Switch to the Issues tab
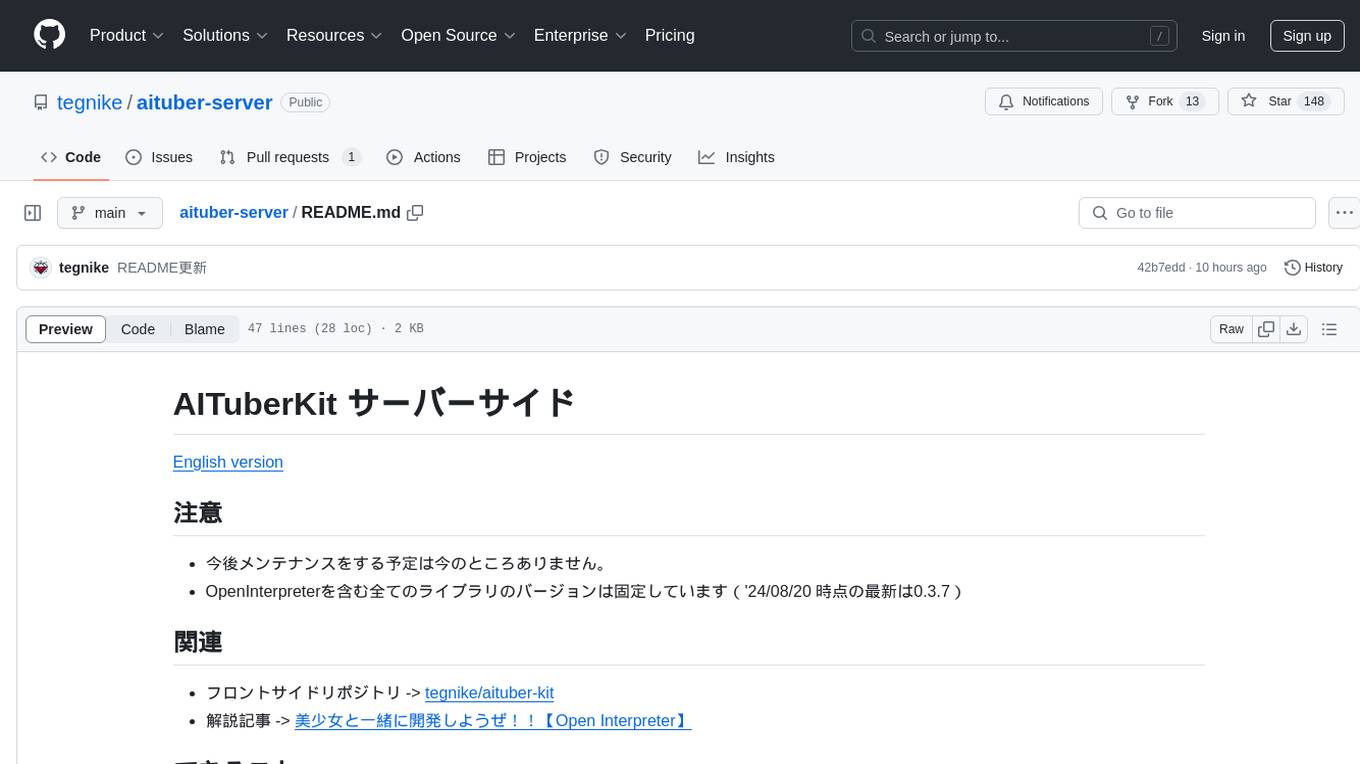The image size is (1360, 764). [x=159, y=157]
